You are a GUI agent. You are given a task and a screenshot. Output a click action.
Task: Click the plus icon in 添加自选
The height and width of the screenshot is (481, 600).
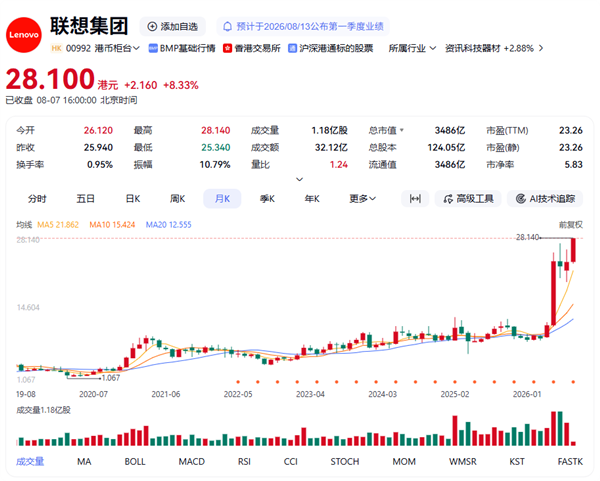(x=152, y=26)
